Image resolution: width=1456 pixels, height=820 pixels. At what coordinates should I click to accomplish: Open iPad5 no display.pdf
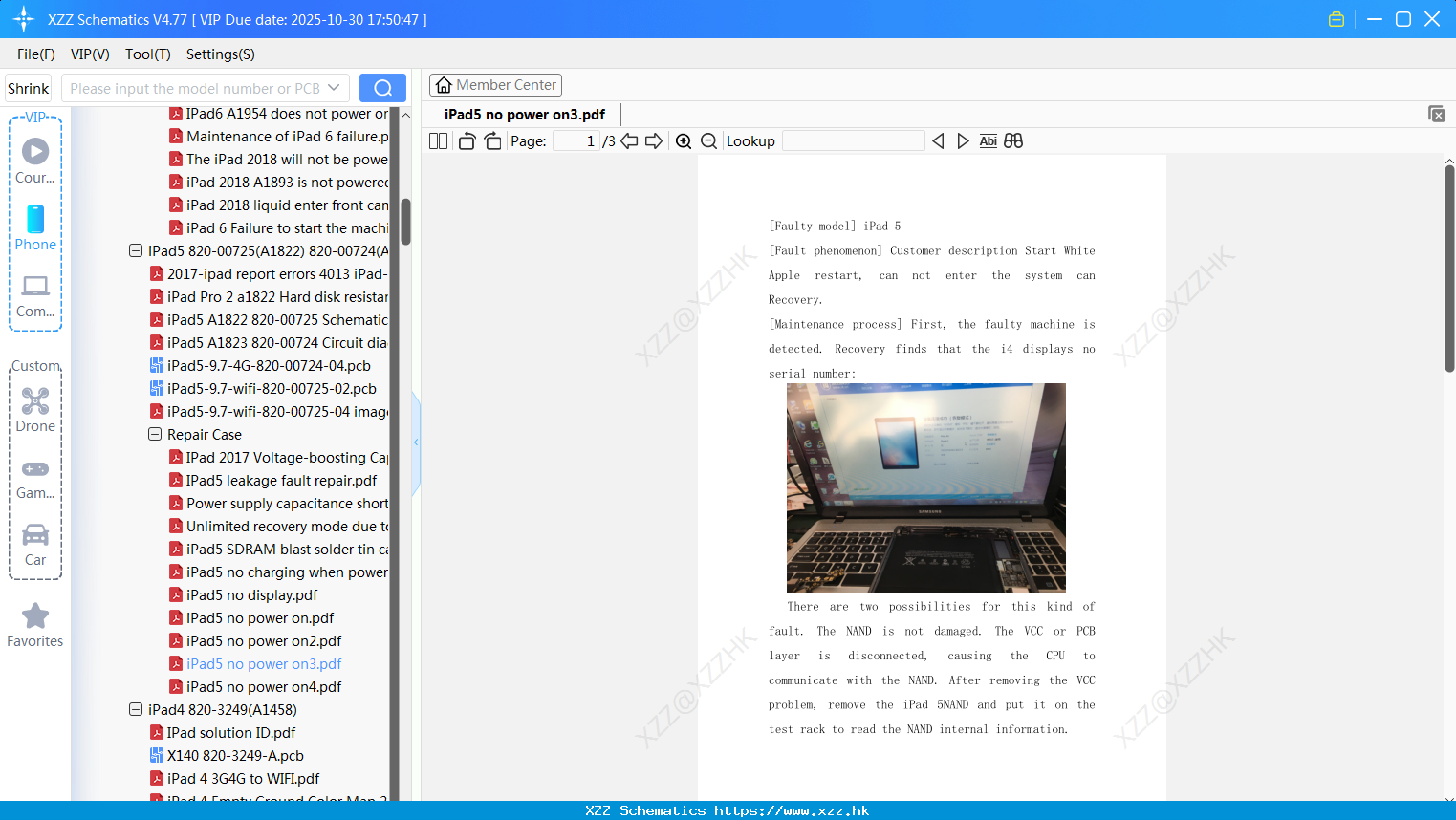(x=251, y=595)
